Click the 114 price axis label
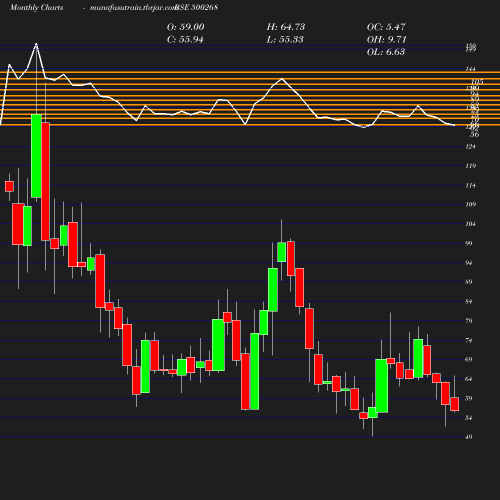Screen dimensions: 500x500 (x=470, y=186)
